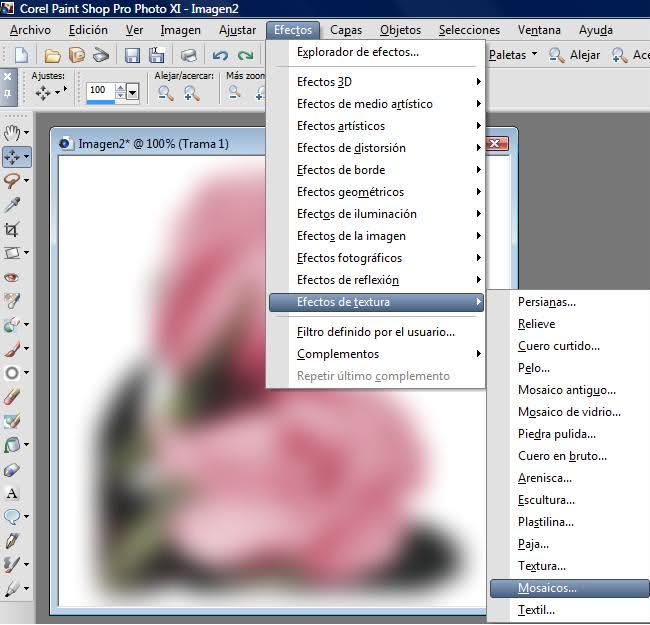Close the Imagen2 document window

click(497, 144)
